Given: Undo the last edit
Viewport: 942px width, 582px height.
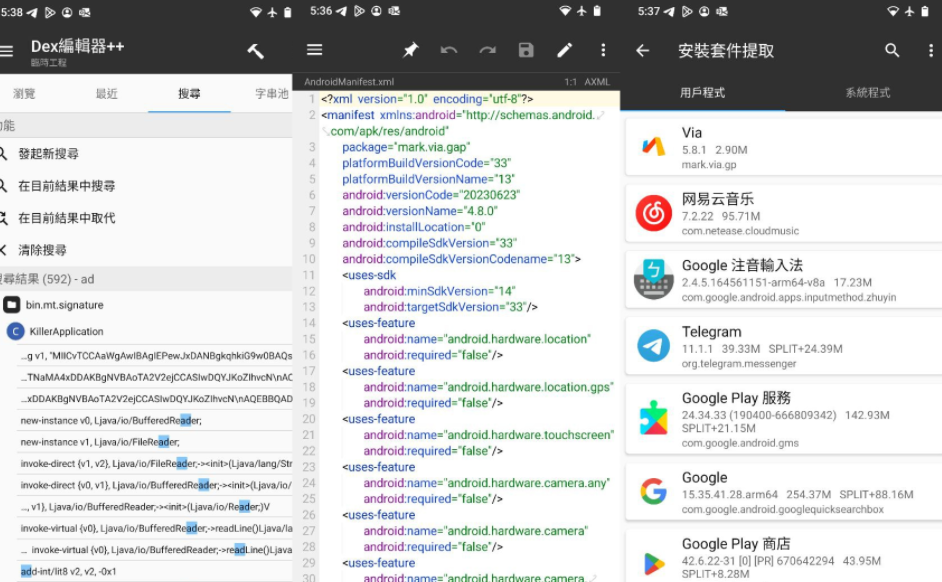Looking at the screenshot, I should [x=449, y=50].
